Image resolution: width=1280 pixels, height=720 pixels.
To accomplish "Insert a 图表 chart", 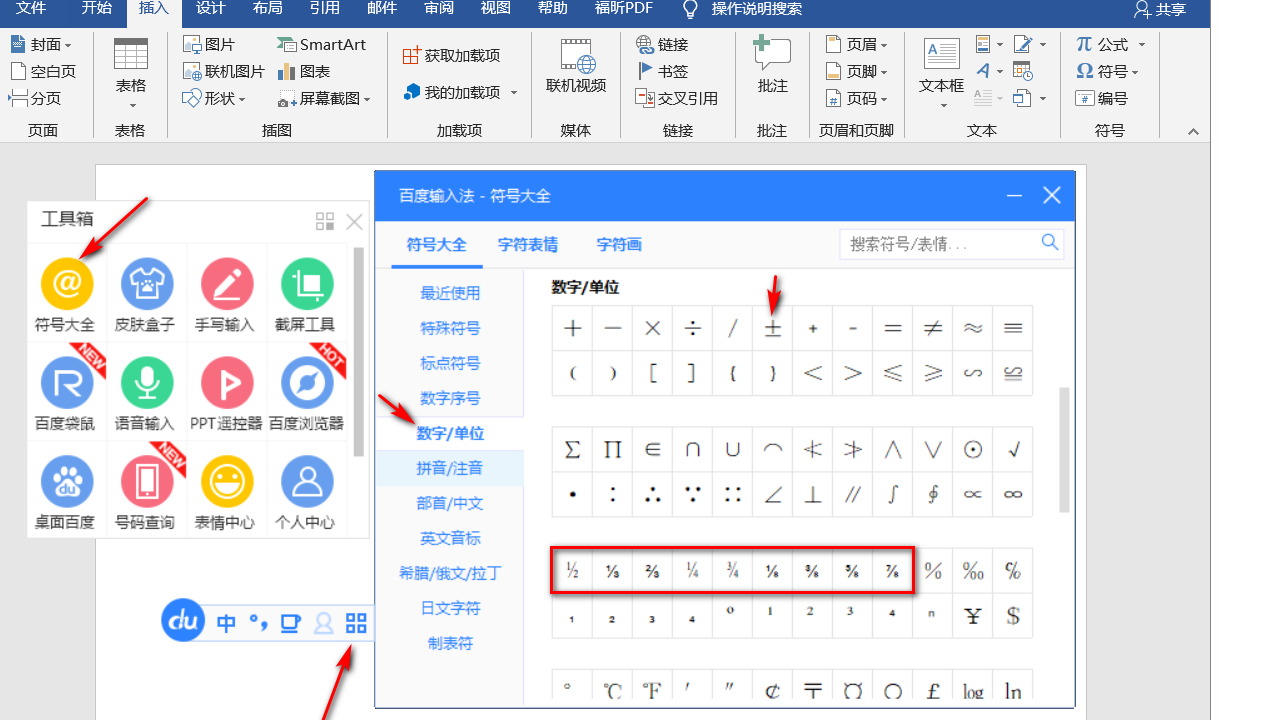I will tap(304, 72).
